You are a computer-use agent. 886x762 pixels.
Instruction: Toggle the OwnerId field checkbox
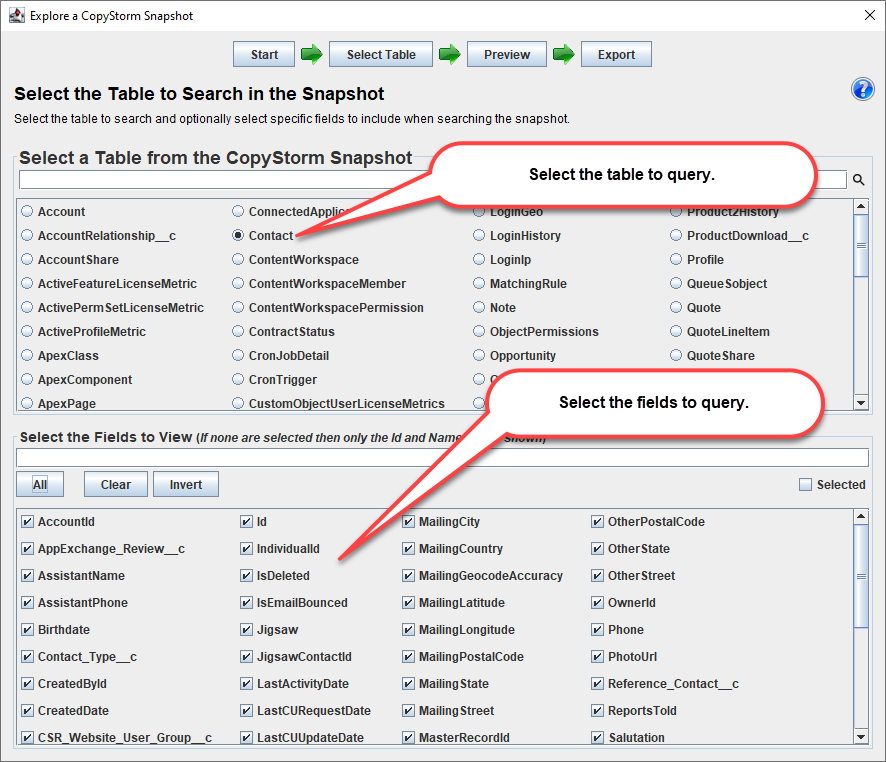(597, 603)
